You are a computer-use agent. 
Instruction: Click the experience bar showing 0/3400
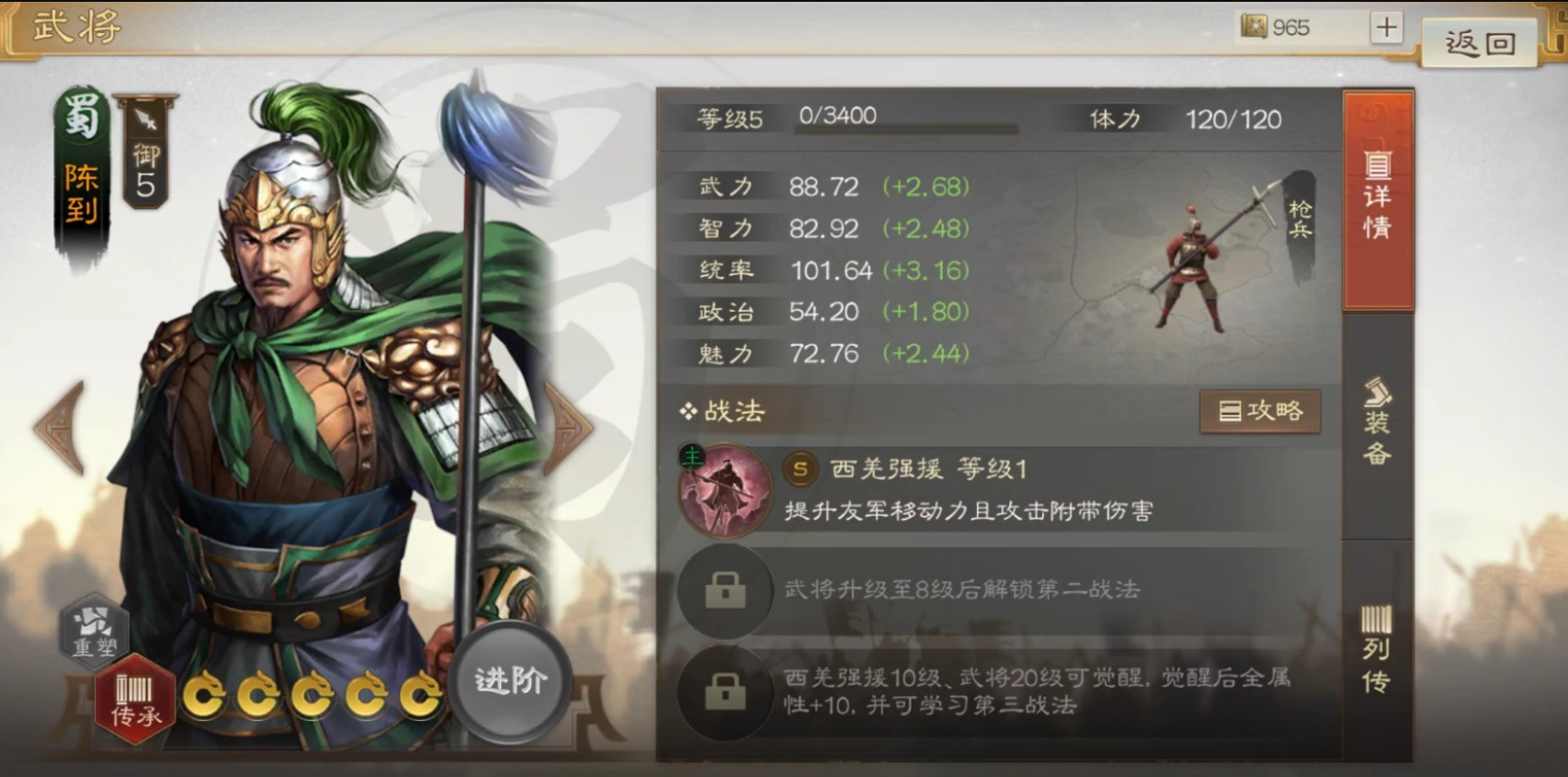tap(906, 120)
